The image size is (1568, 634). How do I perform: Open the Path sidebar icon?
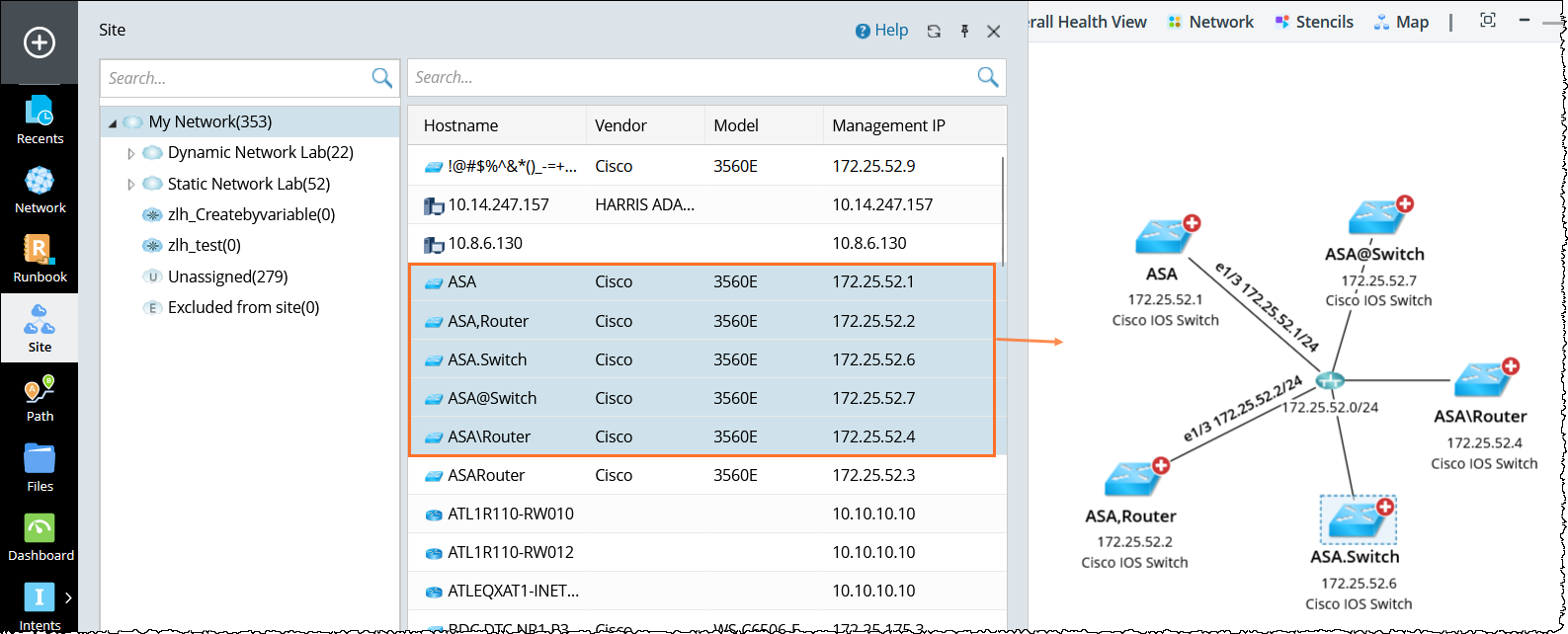click(40, 398)
